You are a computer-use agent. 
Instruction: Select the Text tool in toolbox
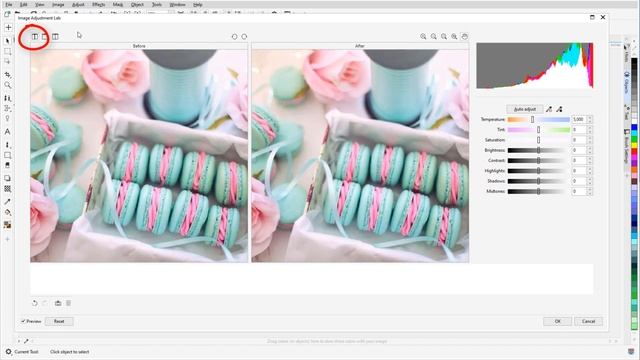tap(7, 132)
